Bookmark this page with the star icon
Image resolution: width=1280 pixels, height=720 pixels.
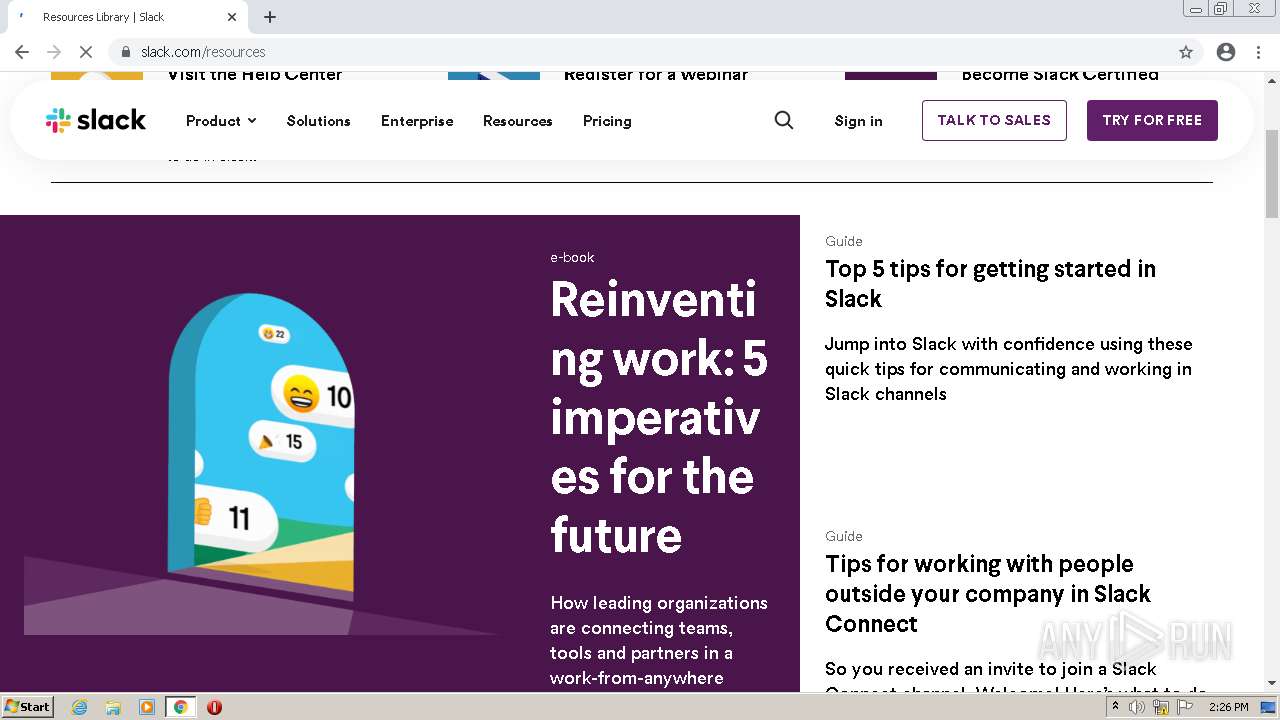(1186, 52)
